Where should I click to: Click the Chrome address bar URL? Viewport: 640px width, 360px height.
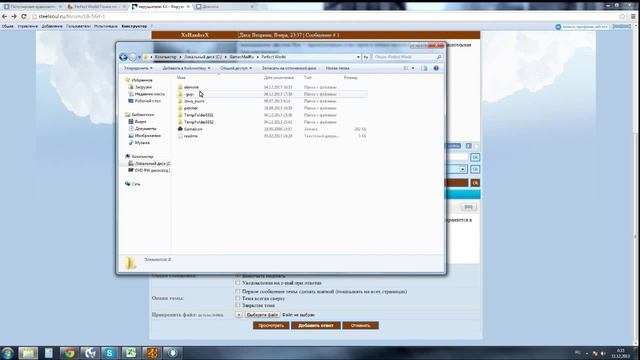click(72, 16)
